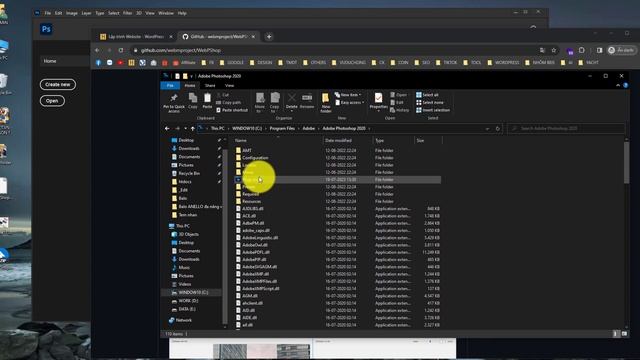
Task: Open the Easy access dropdown
Action: pyautogui.click(x=349, y=102)
